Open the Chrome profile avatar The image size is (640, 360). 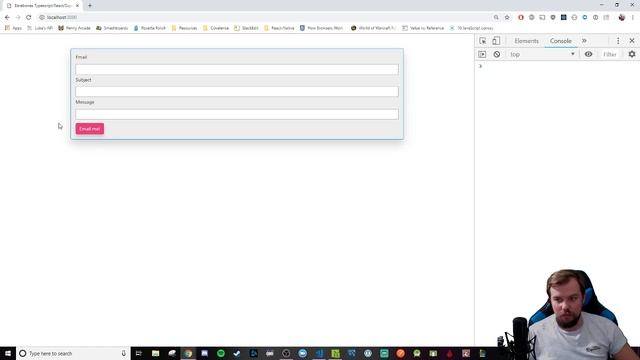coord(622,17)
